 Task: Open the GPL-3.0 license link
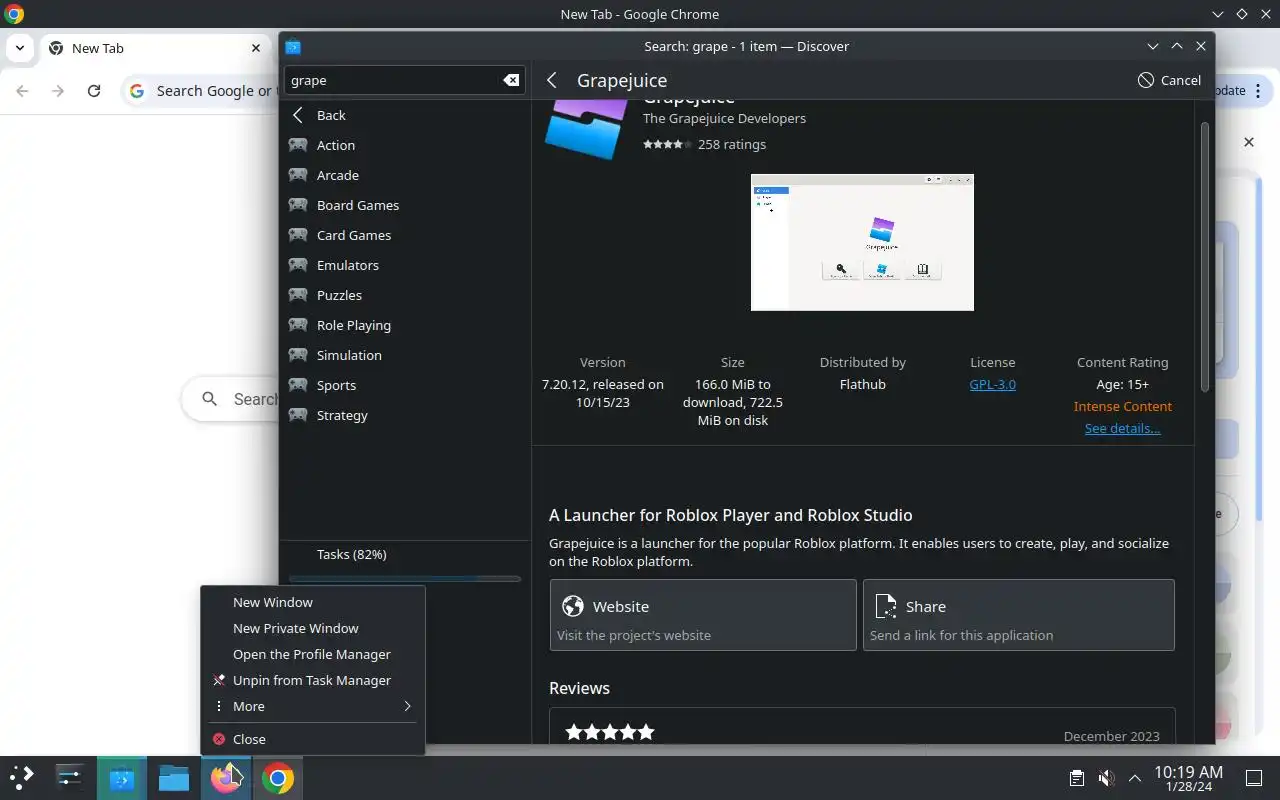click(993, 384)
